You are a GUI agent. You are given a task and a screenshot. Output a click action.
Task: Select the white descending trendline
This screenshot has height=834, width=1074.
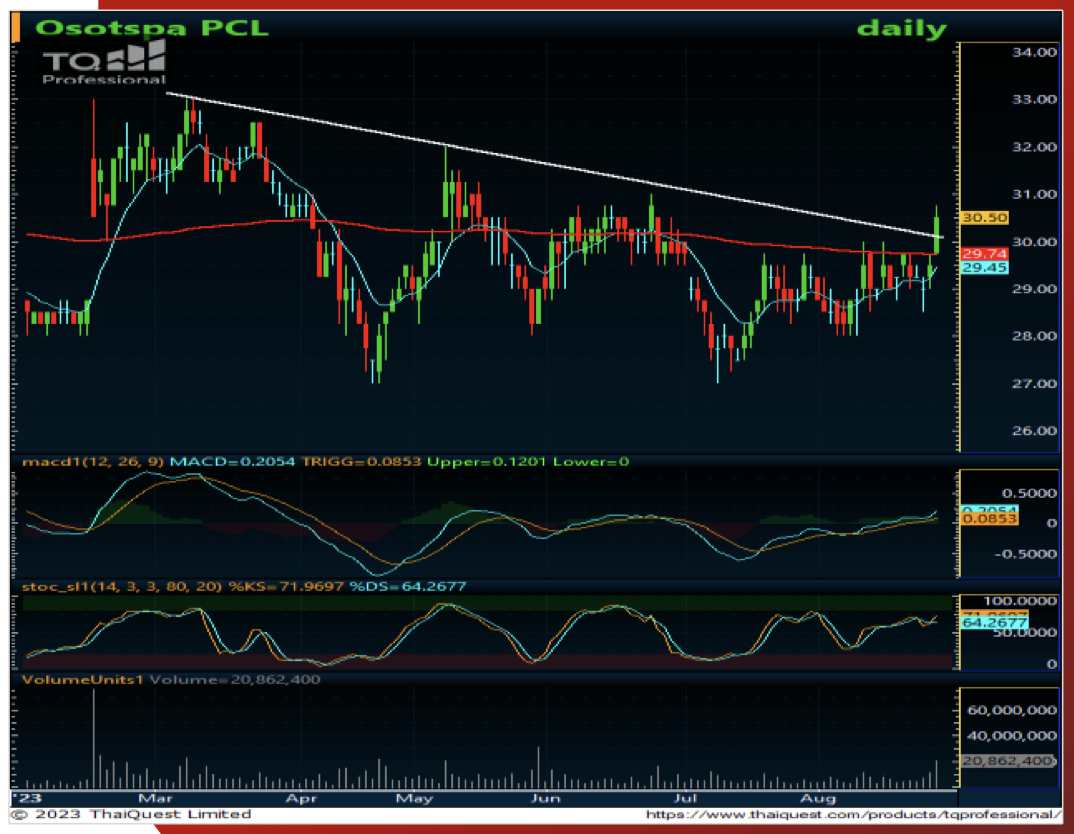pos(555,166)
